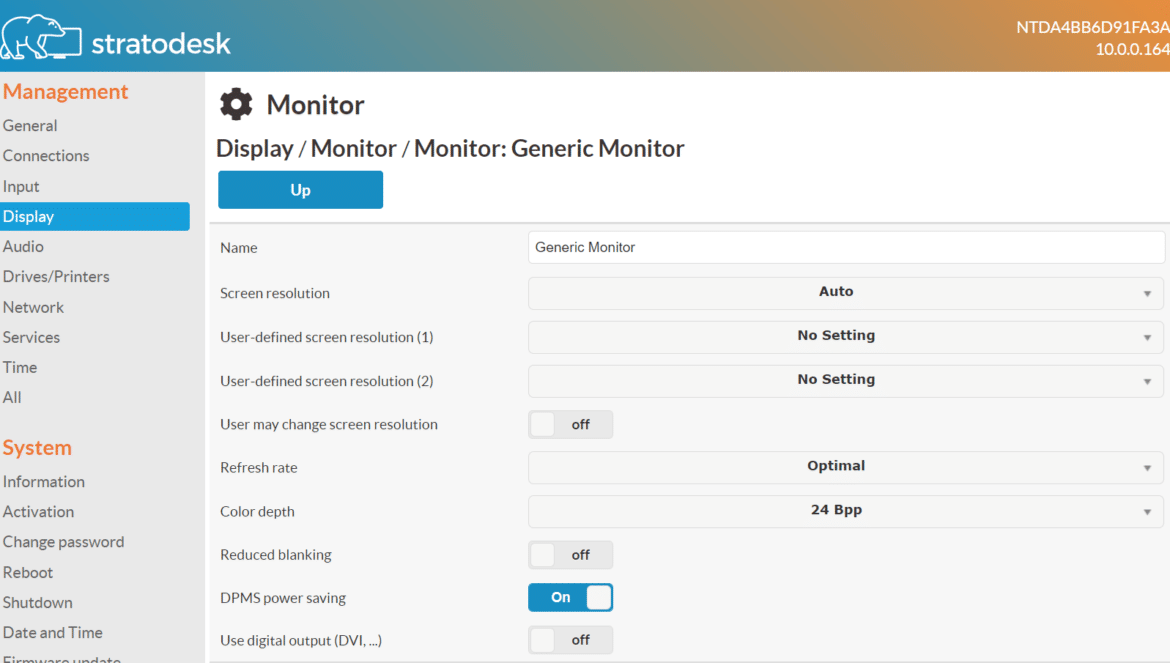
Task: Click the stratodesk brand name text
Action: point(160,43)
